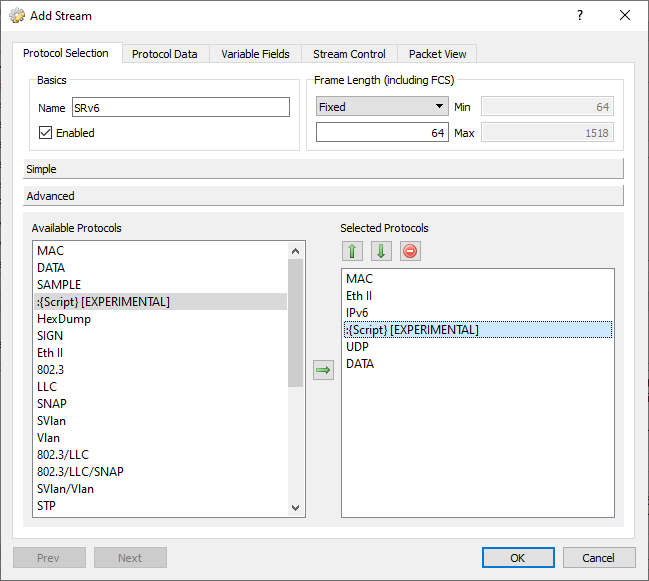
Task: Toggle the Enabled checkbox
Action: click(x=45, y=133)
